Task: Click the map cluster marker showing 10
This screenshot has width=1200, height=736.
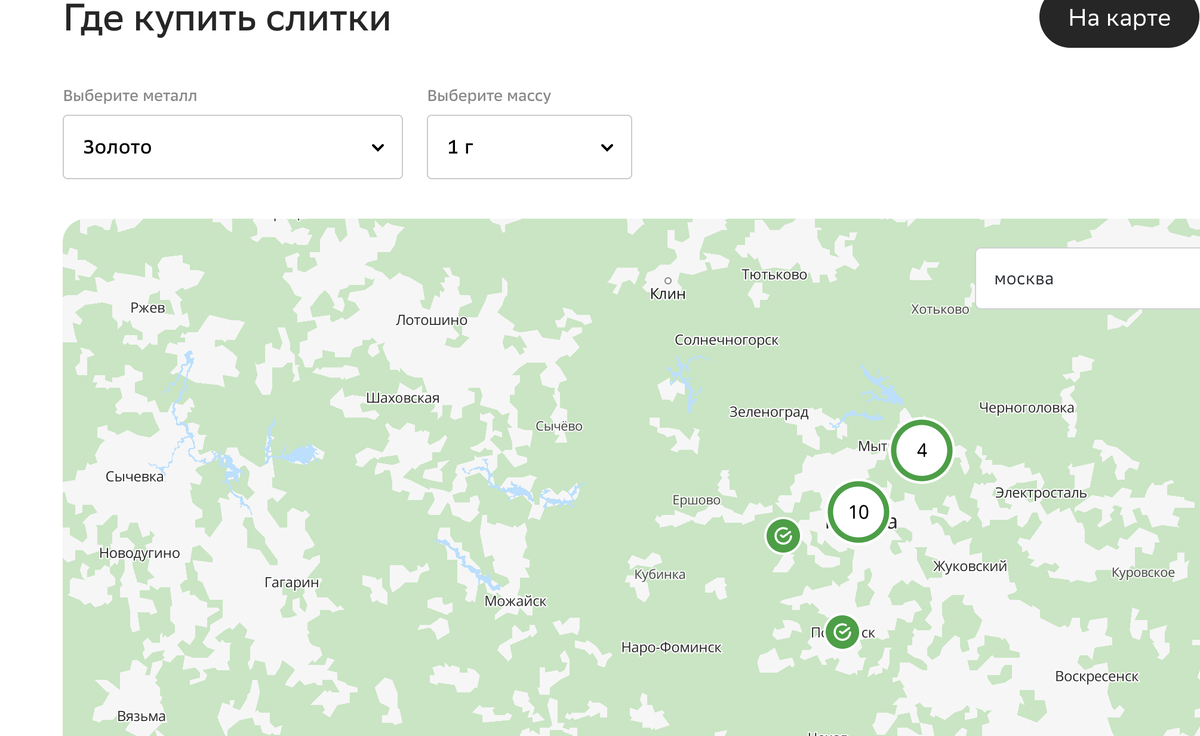Action: click(858, 512)
